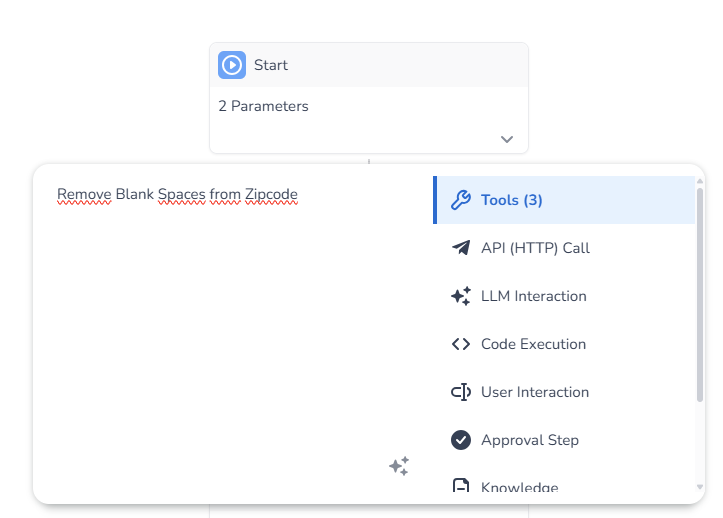Click the Knowledge document icon
This screenshot has height=518, width=723.
click(460, 487)
